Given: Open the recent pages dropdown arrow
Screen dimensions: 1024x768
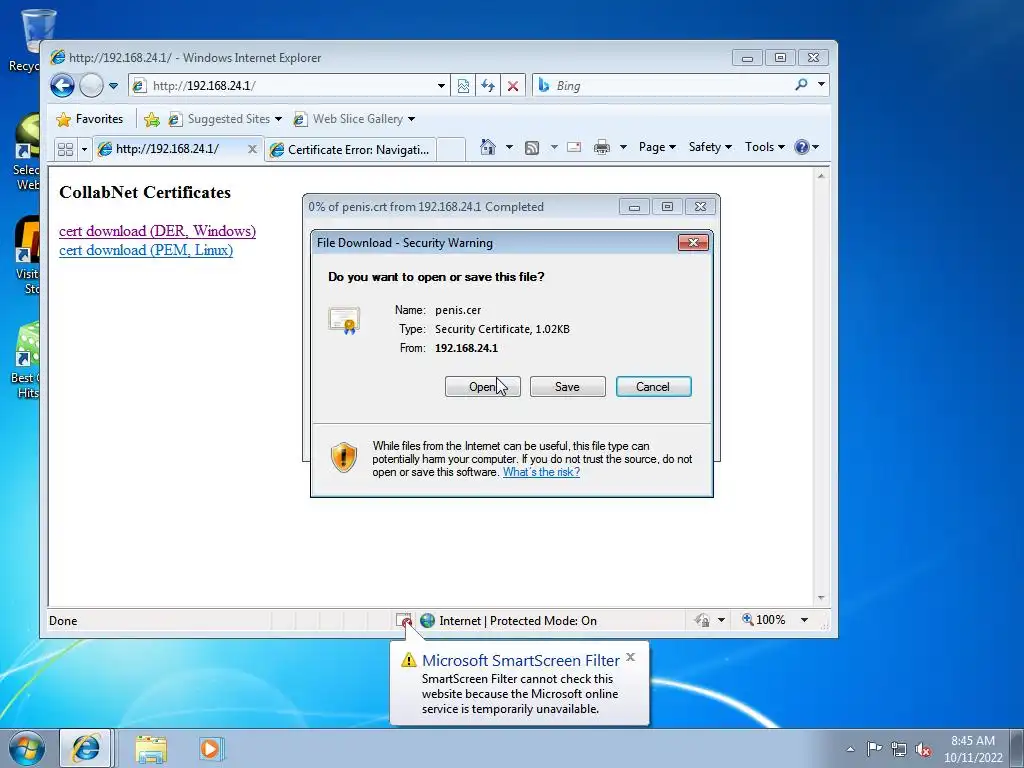Looking at the screenshot, I should 113,86.
